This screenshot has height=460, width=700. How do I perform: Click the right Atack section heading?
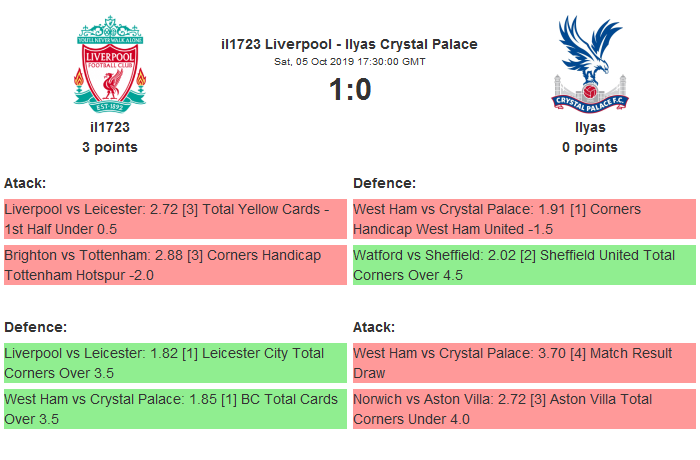click(374, 327)
